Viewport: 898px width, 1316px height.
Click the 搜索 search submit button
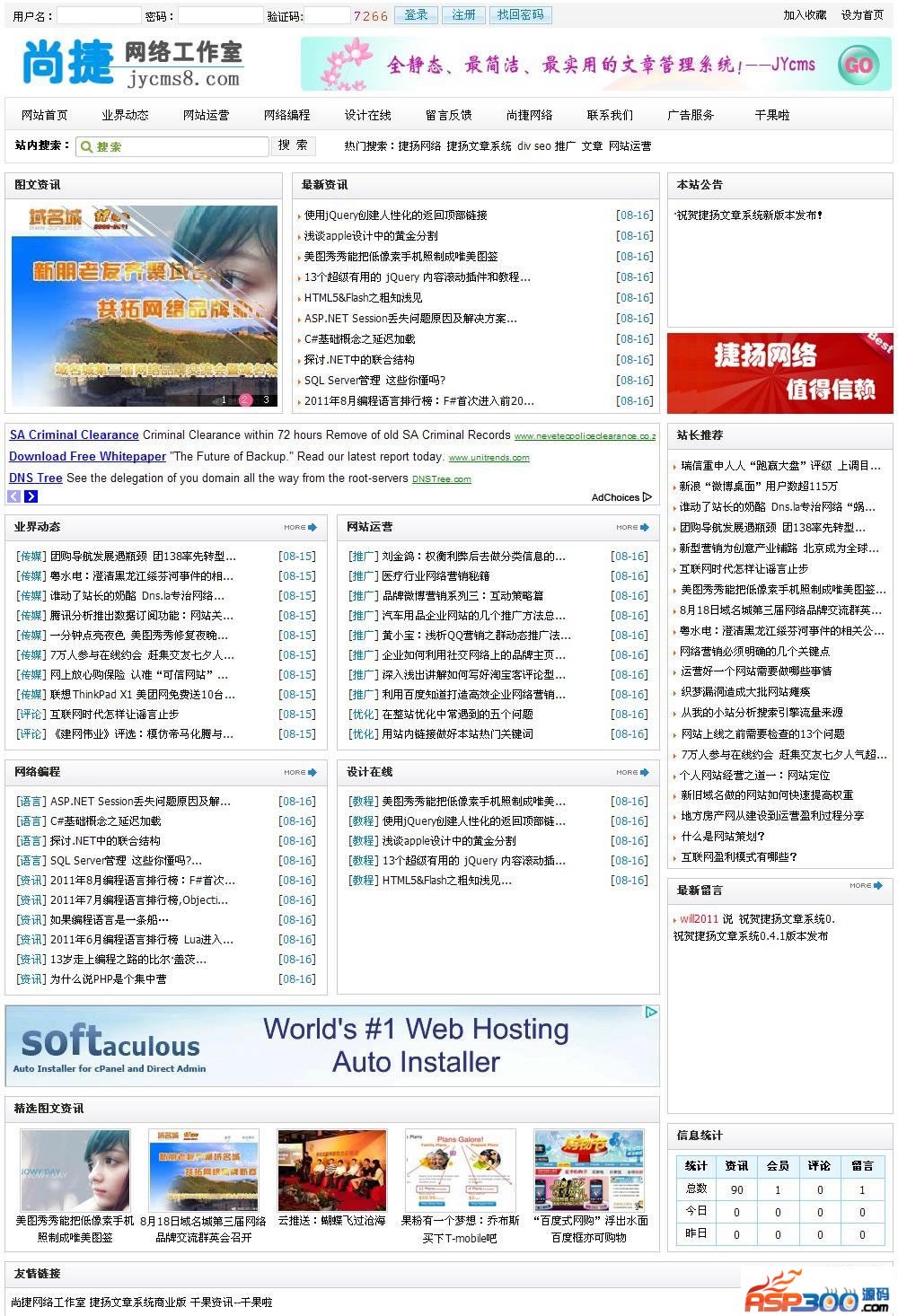point(293,145)
